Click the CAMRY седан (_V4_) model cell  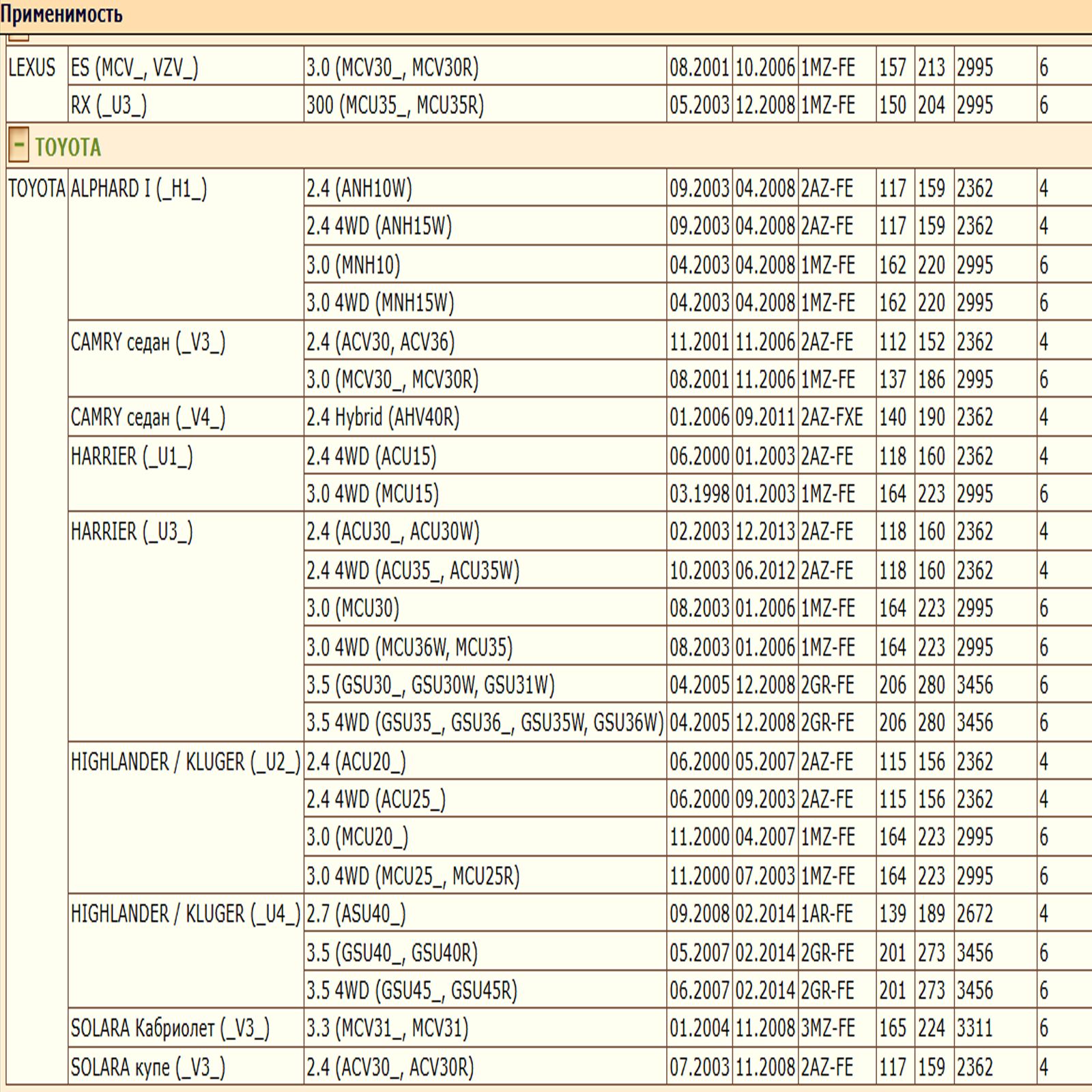click(147, 417)
